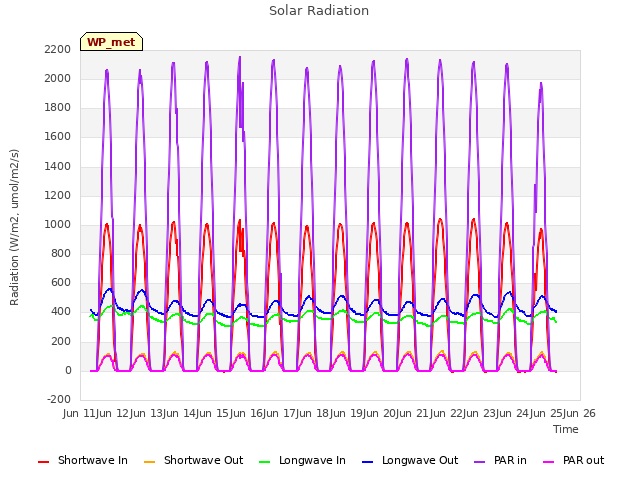Image resolution: width=640 pixels, height=480 pixels.
Task: Select the PAR out legend entry
Action: tap(573, 460)
